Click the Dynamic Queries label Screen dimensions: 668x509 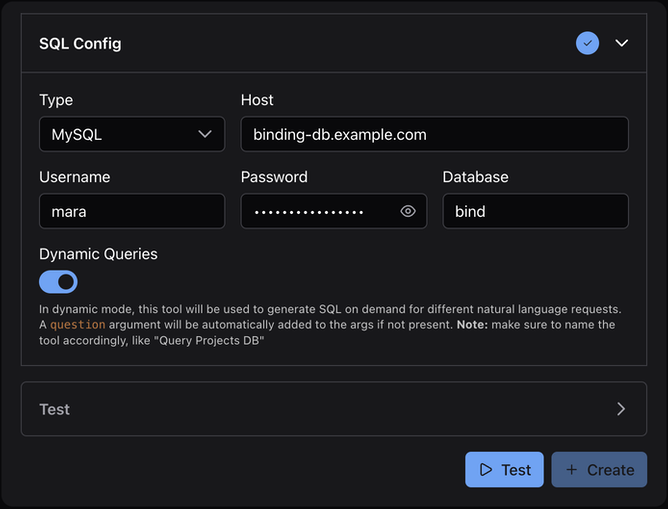(98, 254)
